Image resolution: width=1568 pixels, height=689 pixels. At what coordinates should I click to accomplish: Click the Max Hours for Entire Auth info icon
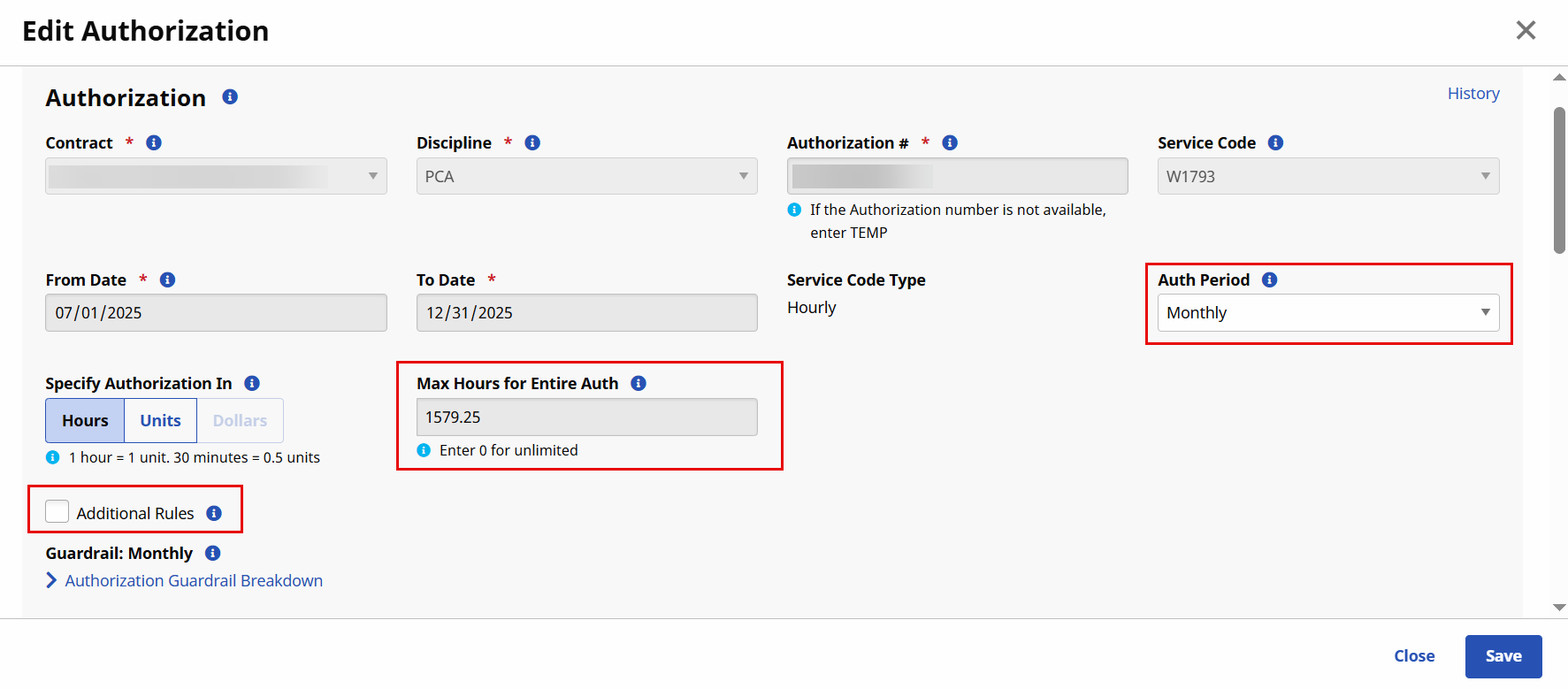pyautogui.click(x=639, y=383)
